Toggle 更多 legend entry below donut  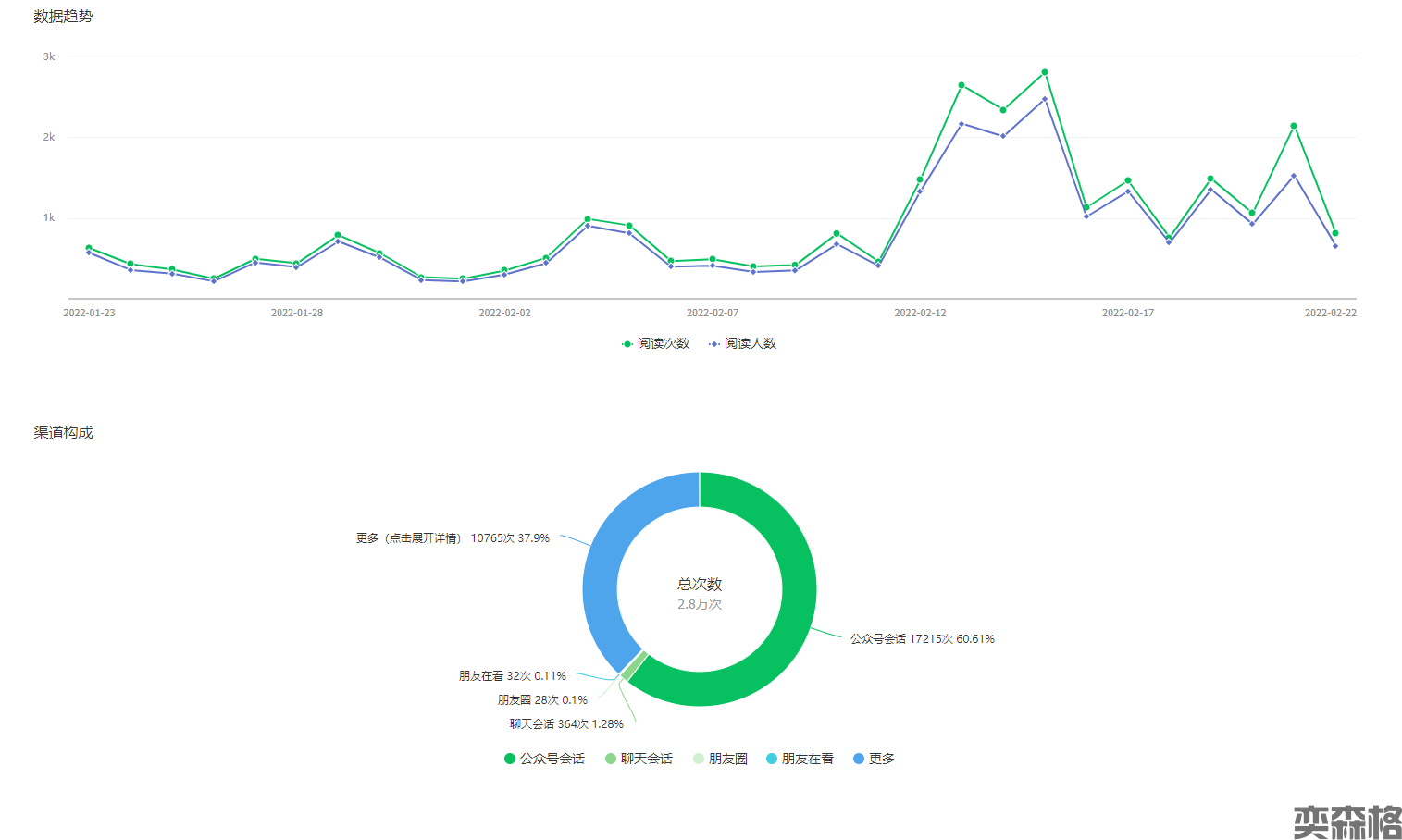(874, 759)
